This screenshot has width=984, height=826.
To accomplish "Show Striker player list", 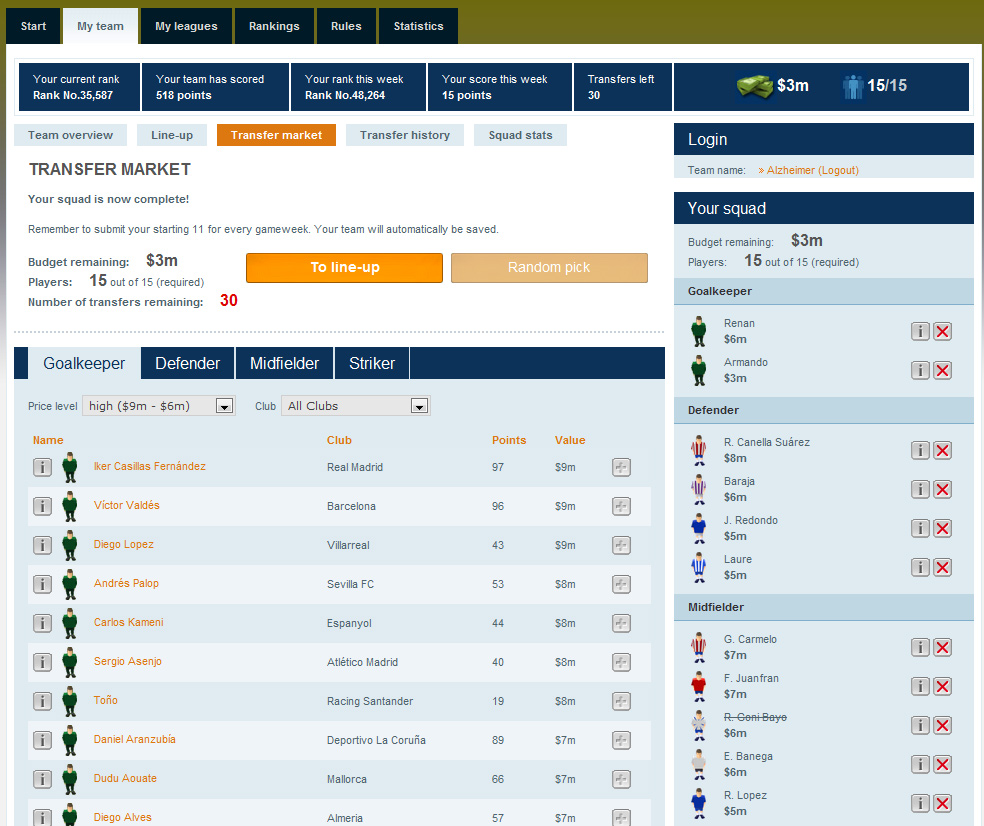I will click(x=372, y=363).
